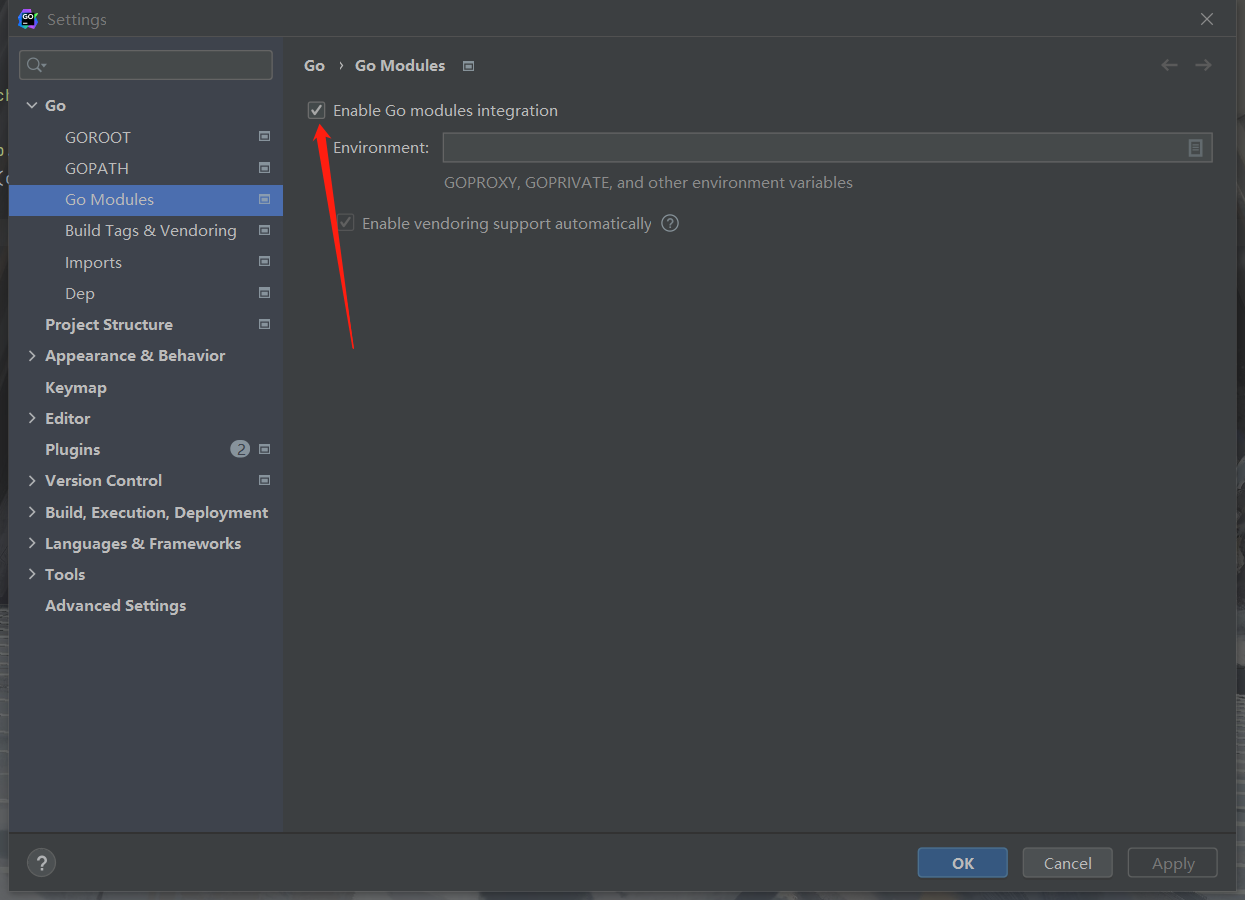Click the Plugins update count badge
The height and width of the screenshot is (900, 1245).
pos(240,449)
